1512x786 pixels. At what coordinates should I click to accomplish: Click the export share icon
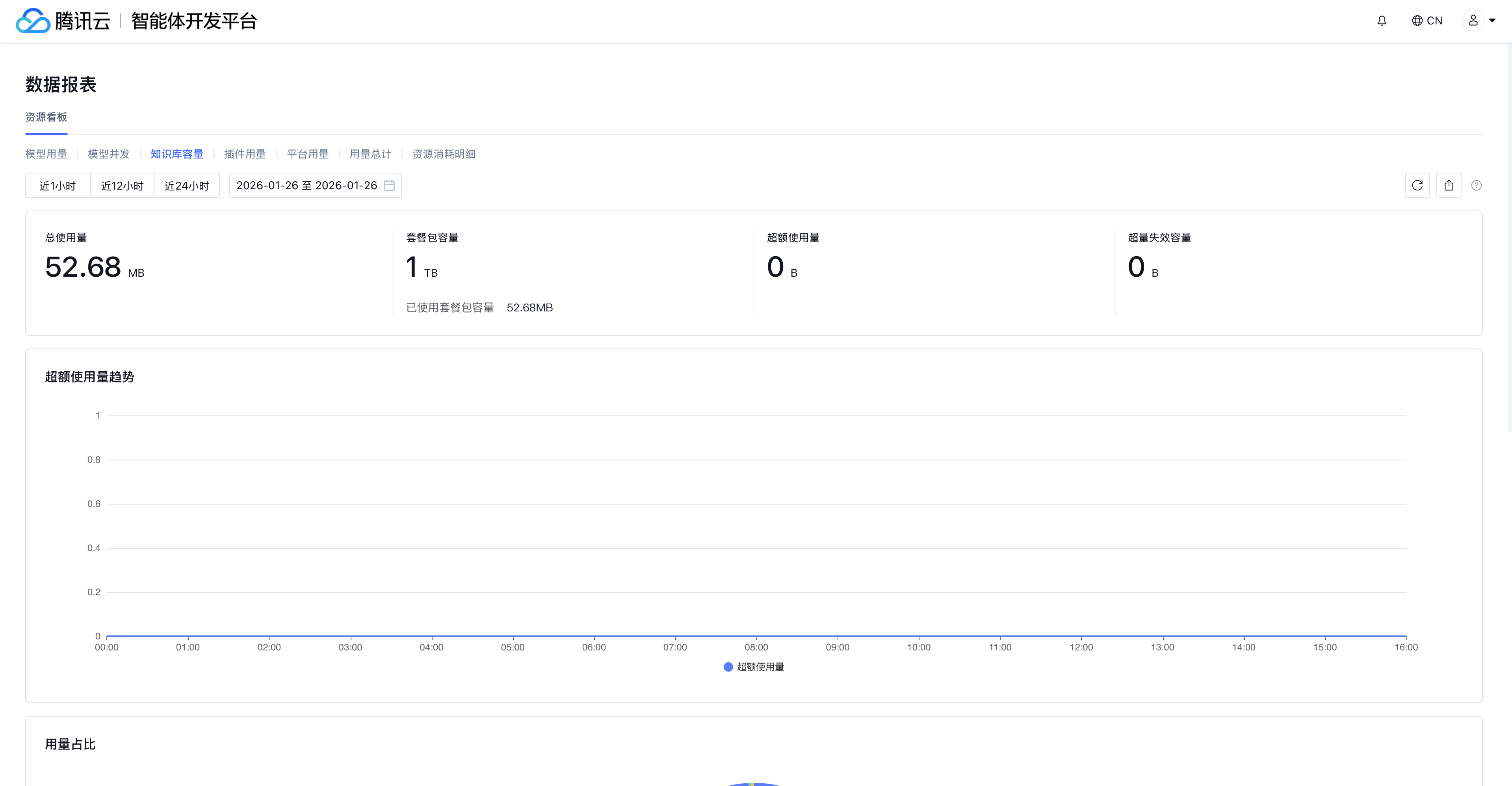pyautogui.click(x=1449, y=186)
